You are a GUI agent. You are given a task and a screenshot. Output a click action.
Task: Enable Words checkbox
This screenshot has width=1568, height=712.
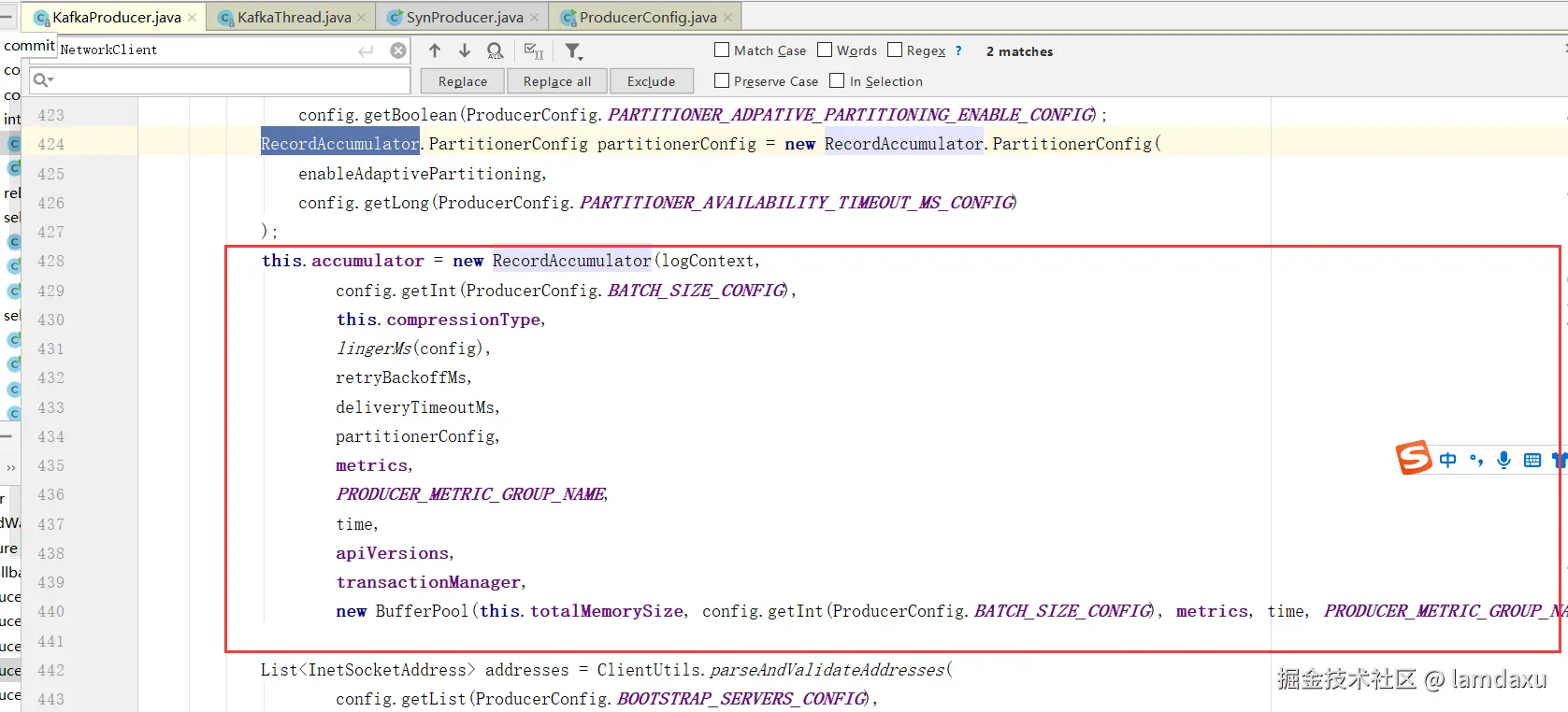click(825, 50)
